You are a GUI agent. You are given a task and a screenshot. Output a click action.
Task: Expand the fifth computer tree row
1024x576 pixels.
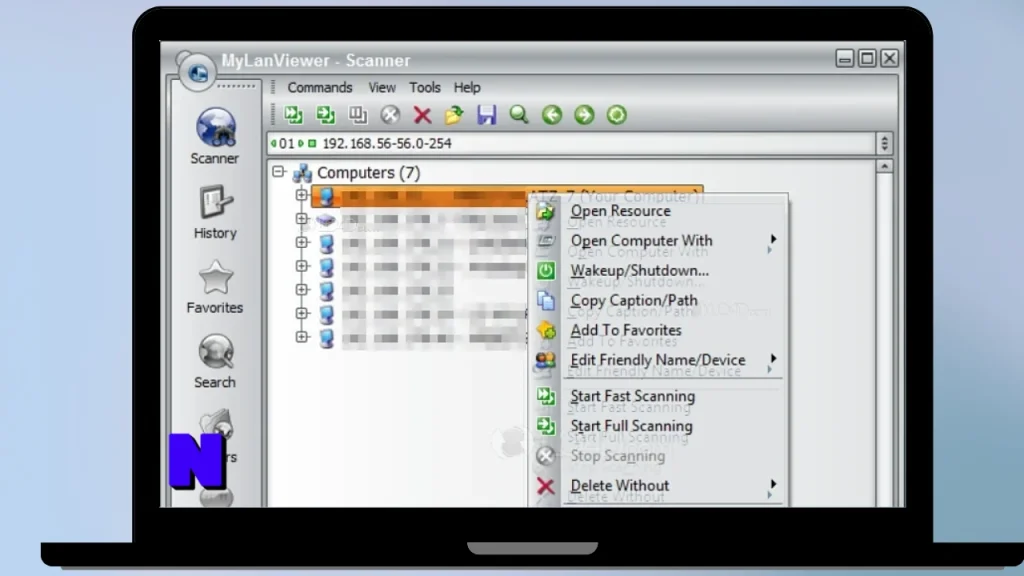[x=302, y=289]
